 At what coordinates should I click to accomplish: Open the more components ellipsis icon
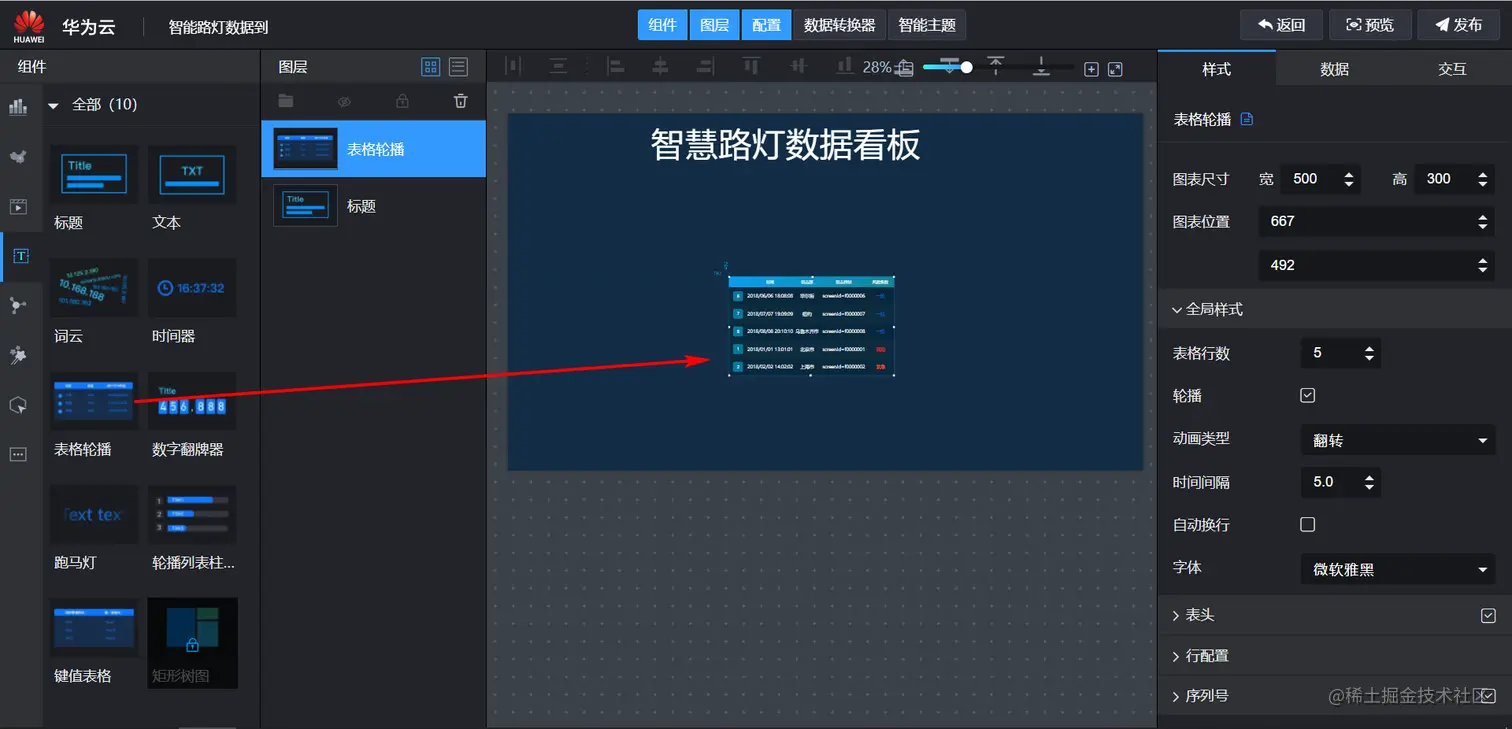pos(18,454)
